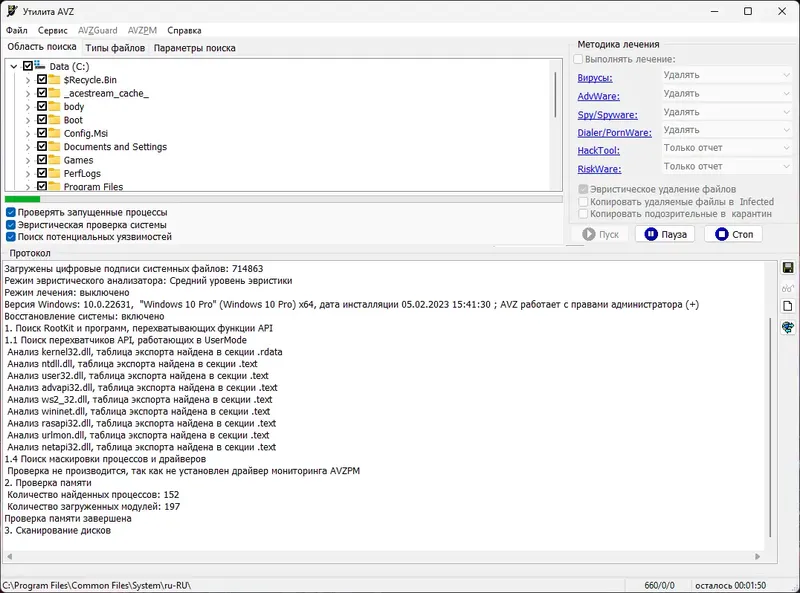The height and width of the screenshot is (593, 800).
Task: Open the Файл menu
Action: tap(17, 31)
